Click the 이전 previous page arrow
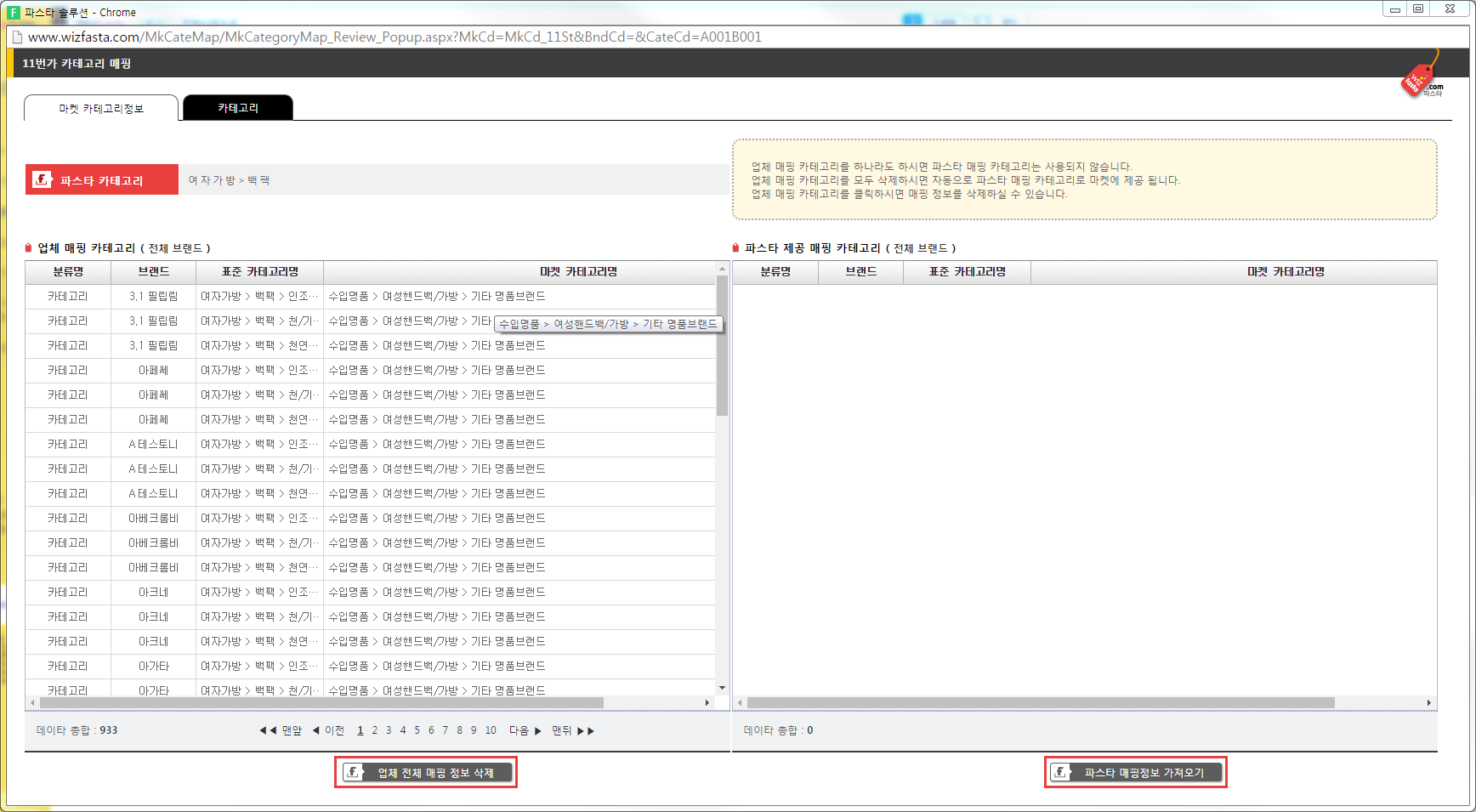The height and width of the screenshot is (812, 1476). [x=328, y=730]
